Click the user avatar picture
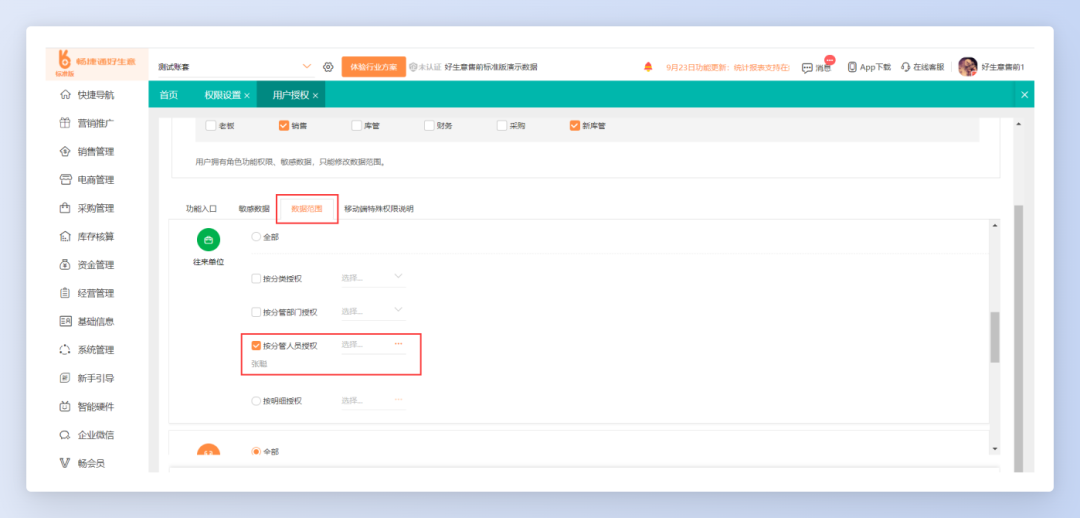The width and height of the screenshot is (1080, 518). [968, 67]
